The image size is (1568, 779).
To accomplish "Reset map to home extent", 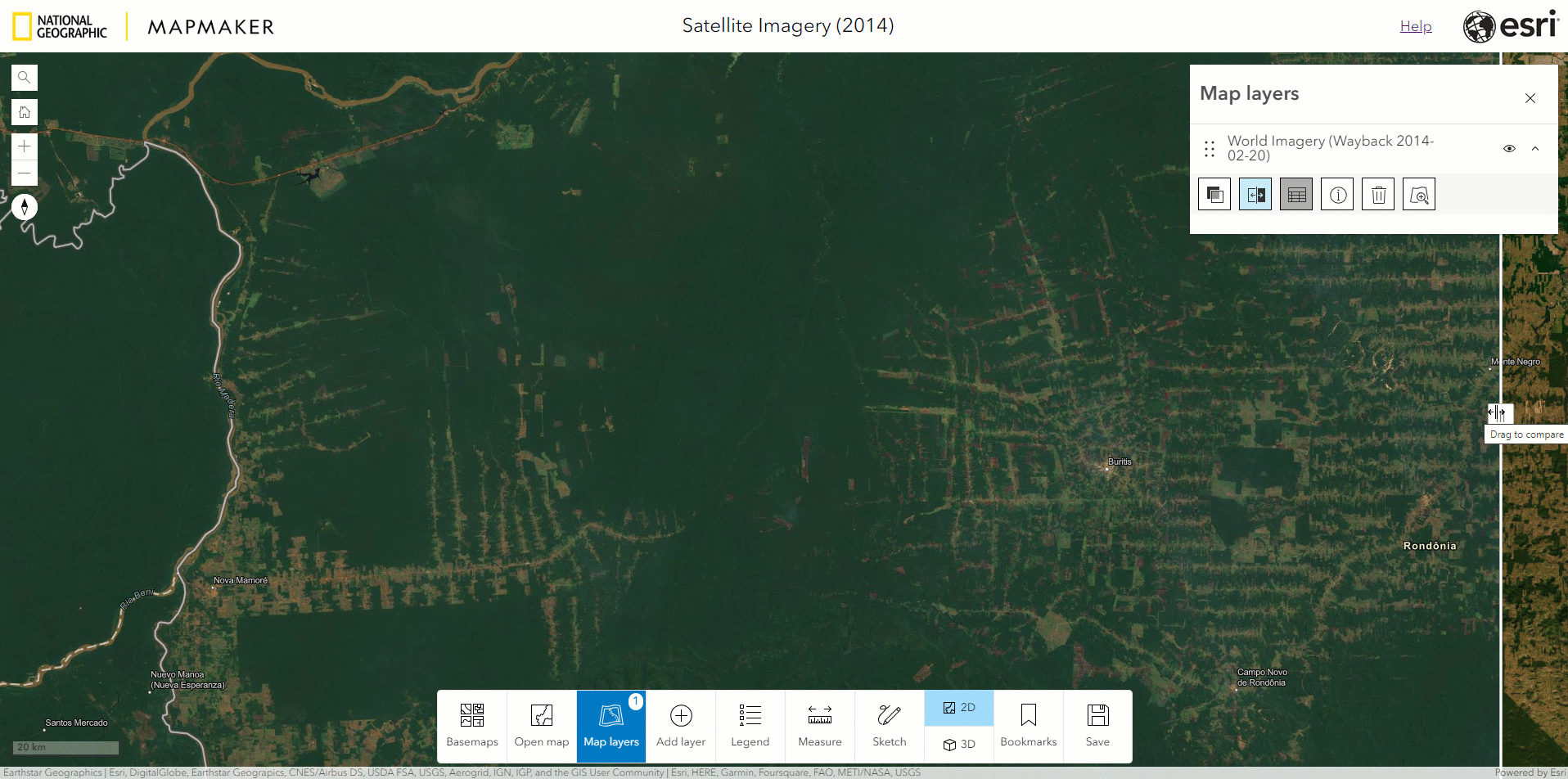I will coord(24,111).
